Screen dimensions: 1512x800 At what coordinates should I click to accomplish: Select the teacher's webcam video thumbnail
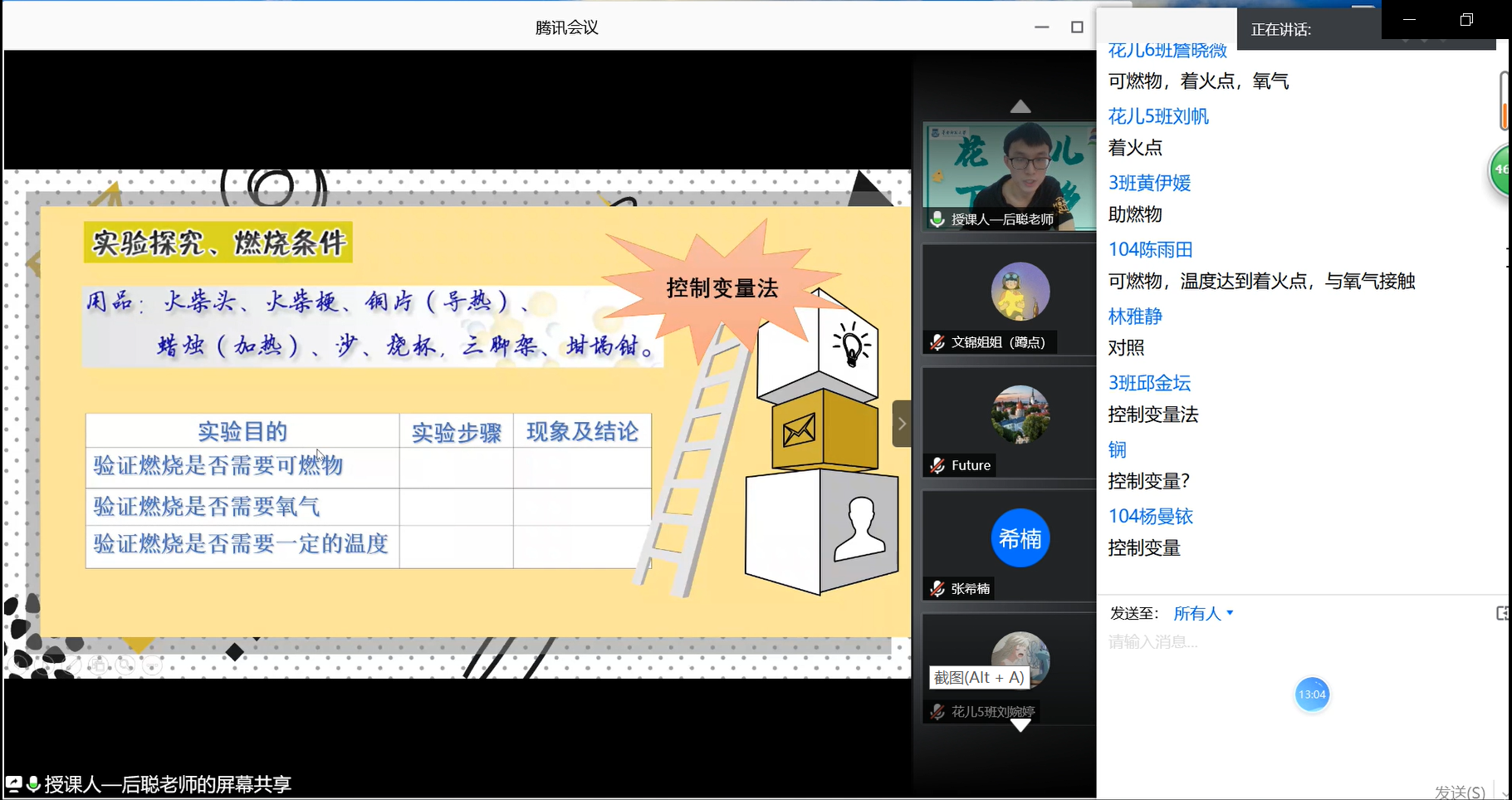[x=1010, y=176]
